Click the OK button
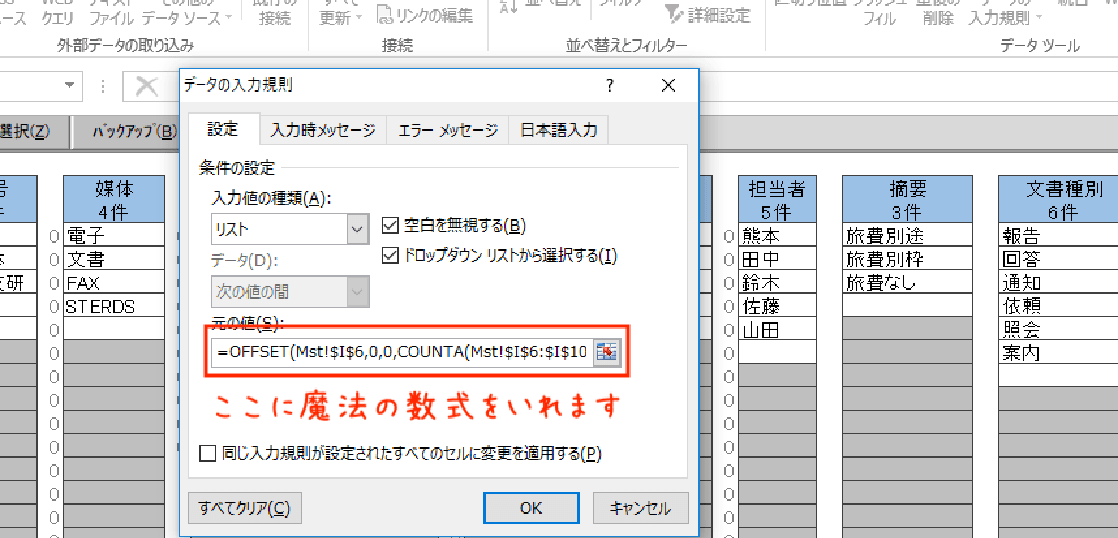1118x538 pixels. (x=531, y=508)
